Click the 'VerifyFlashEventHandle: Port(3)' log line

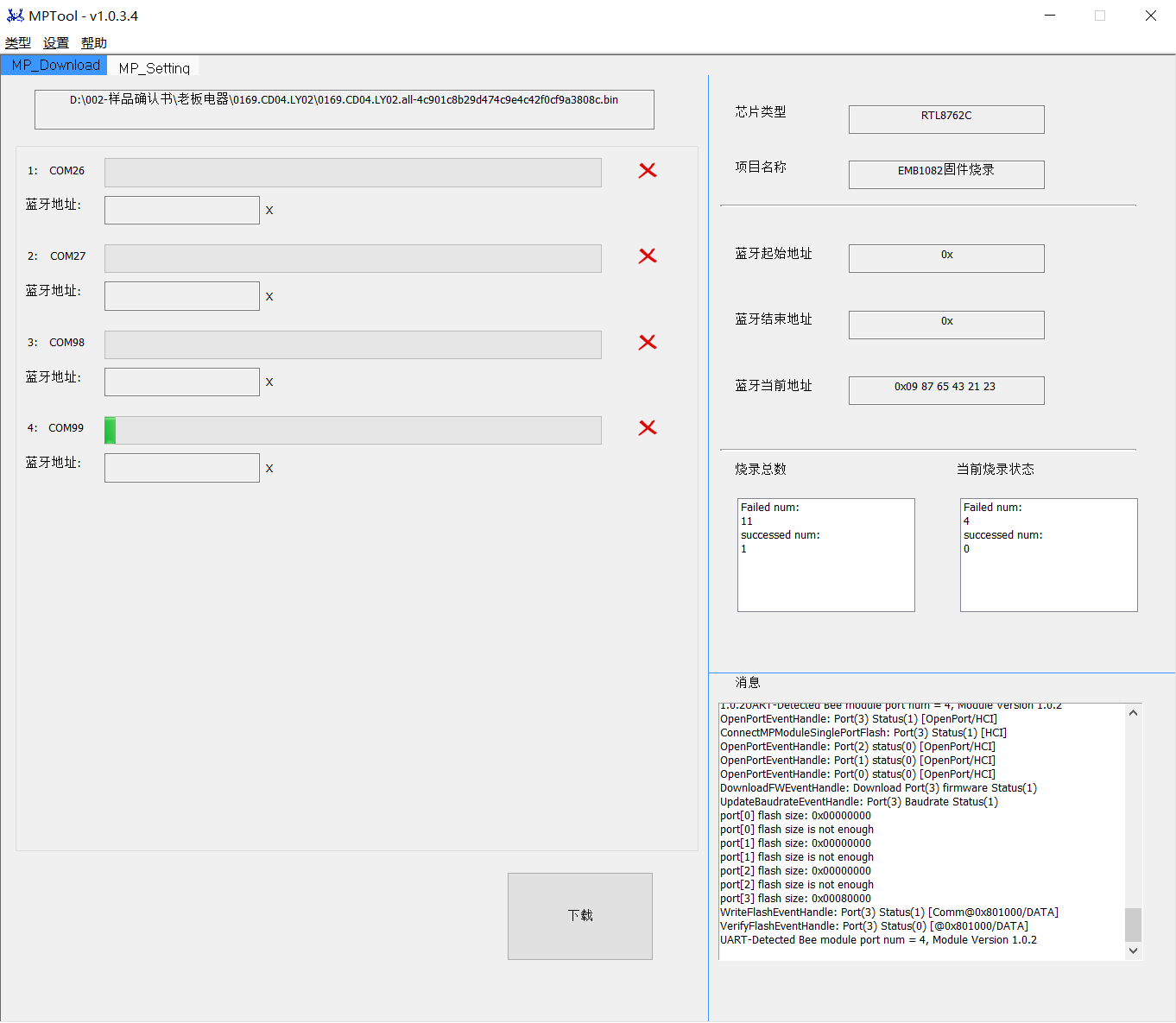pyautogui.click(x=874, y=926)
